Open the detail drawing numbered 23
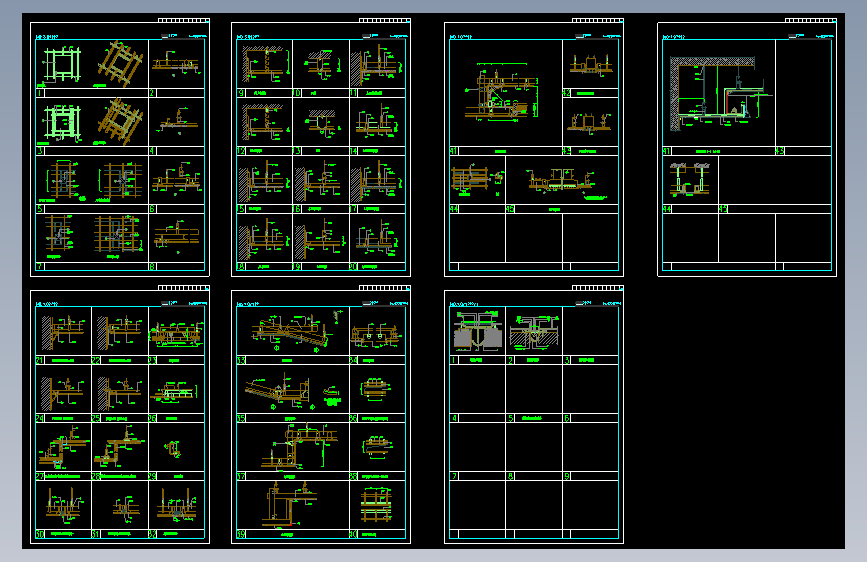This screenshot has height=562, width=867. pyautogui.click(x=176, y=331)
